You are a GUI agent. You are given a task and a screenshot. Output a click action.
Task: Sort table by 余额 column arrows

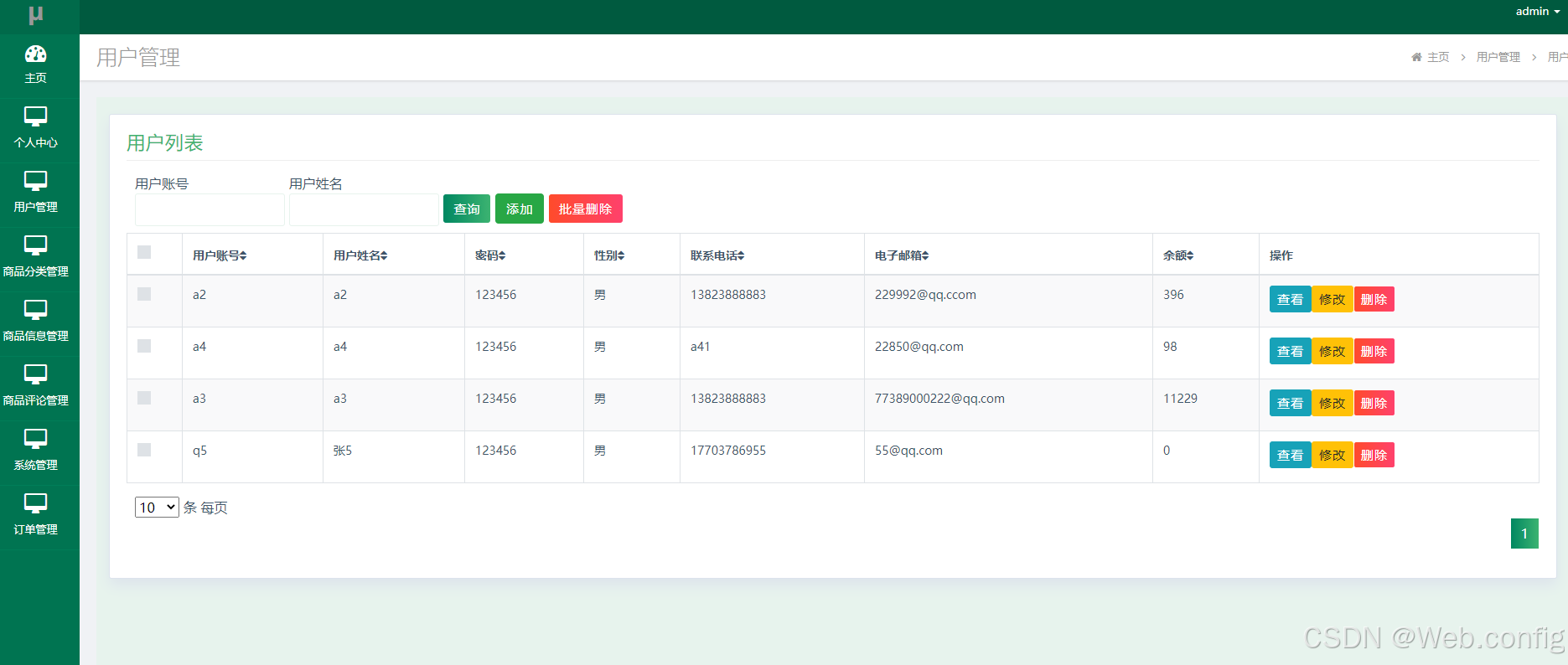pos(1190,255)
